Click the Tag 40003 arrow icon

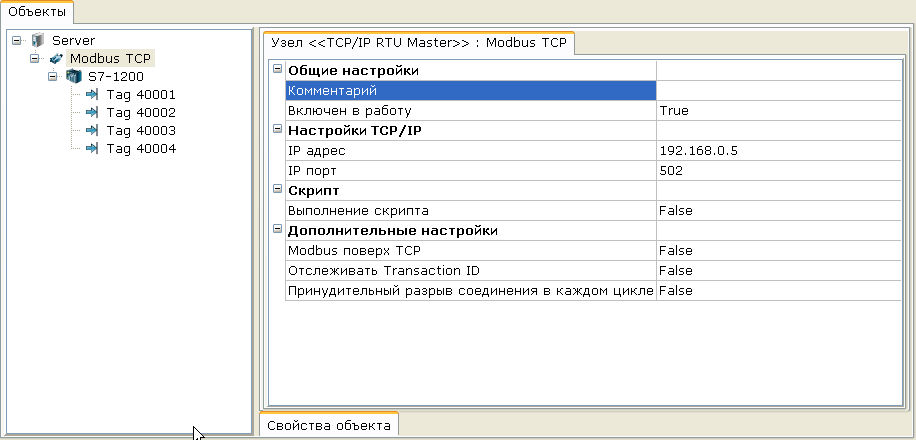point(92,130)
